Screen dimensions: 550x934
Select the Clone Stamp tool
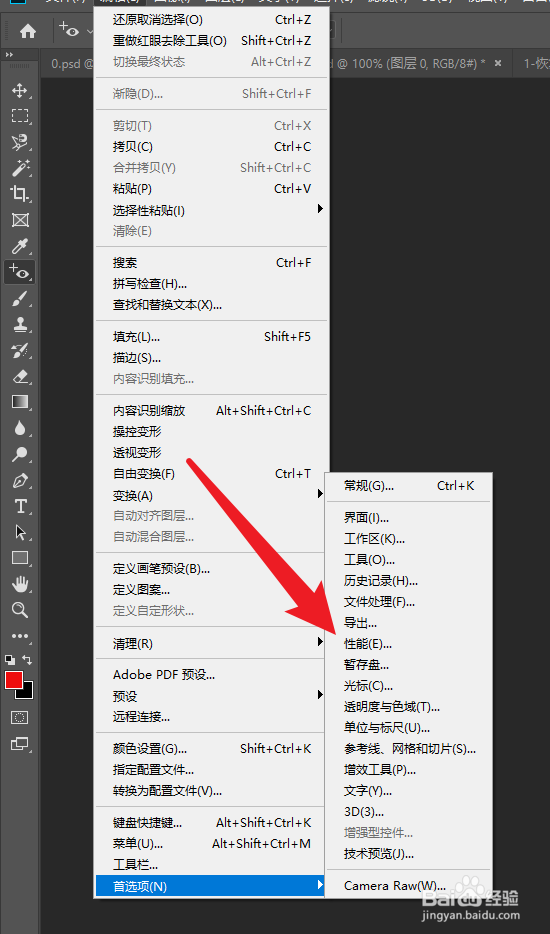(20, 325)
